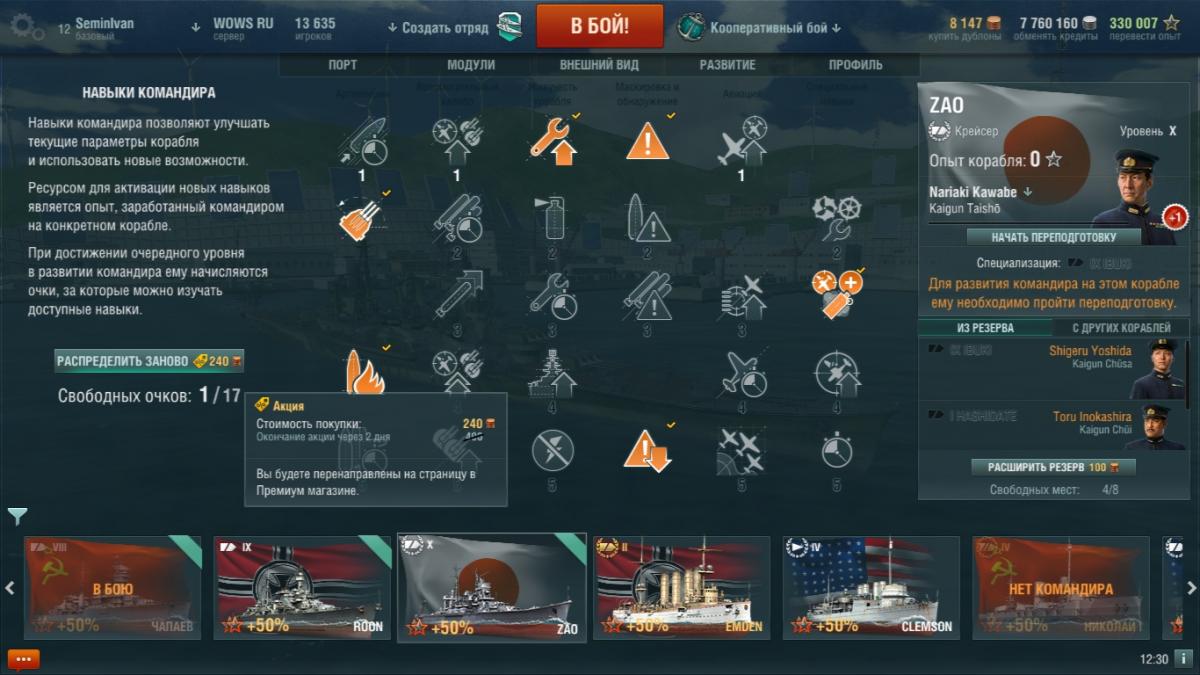Viewport: 1200px width, 675px height.
Task: Switch to the Модули tab
Action: tap(470, 64)
